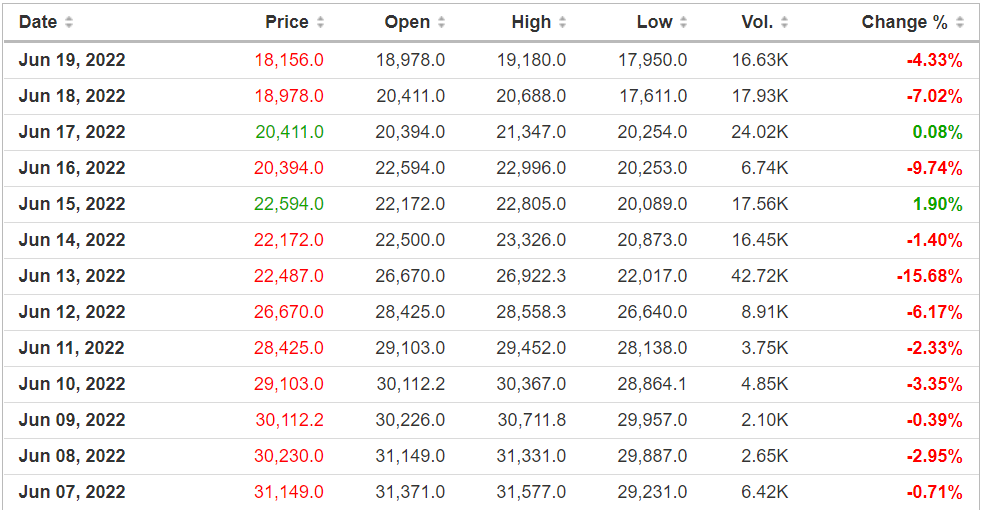Click the Open value 18,978.0

[411, 60]
